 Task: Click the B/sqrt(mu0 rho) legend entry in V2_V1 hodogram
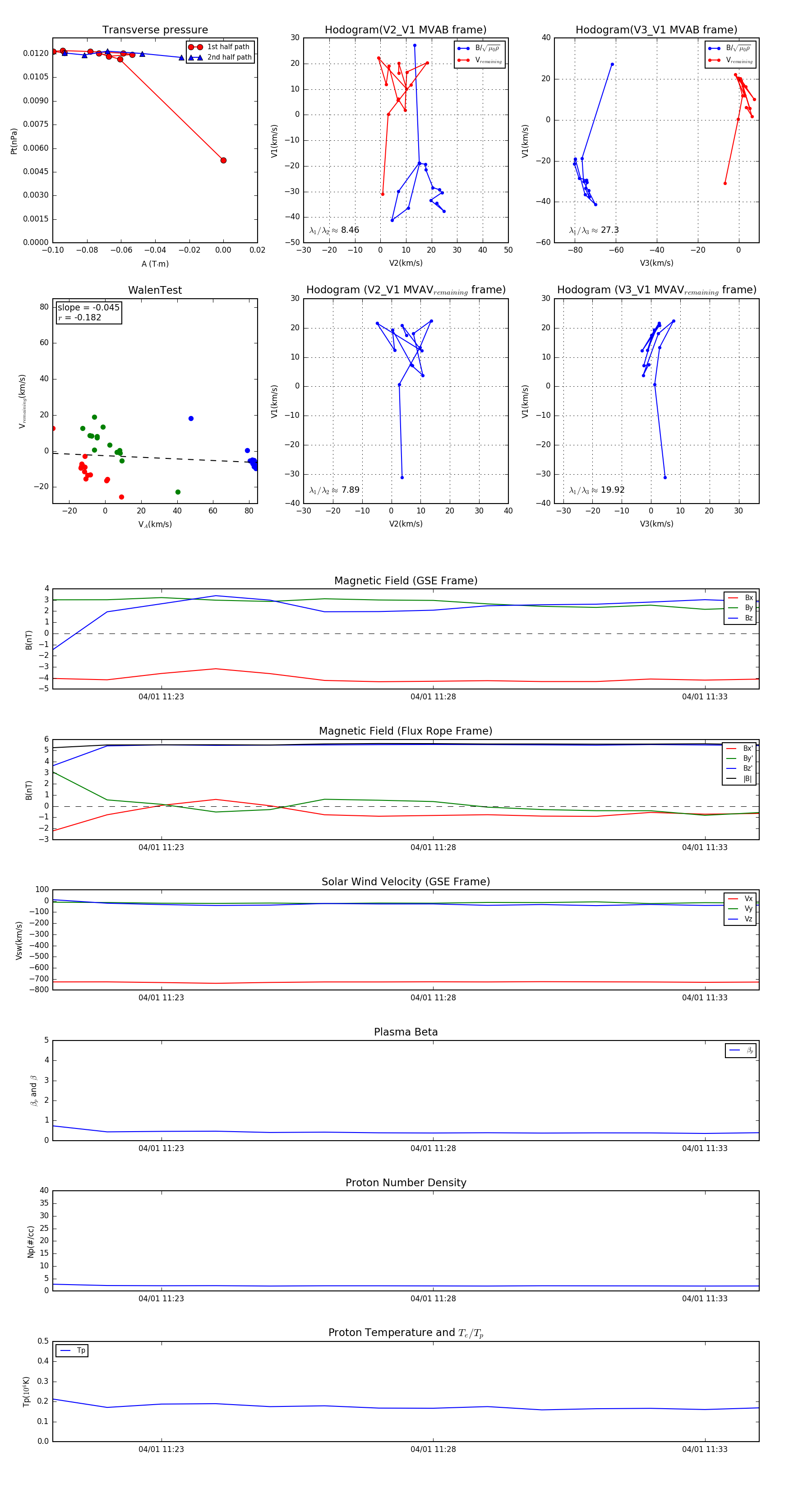pyautogui.click(x=479, y=49)
